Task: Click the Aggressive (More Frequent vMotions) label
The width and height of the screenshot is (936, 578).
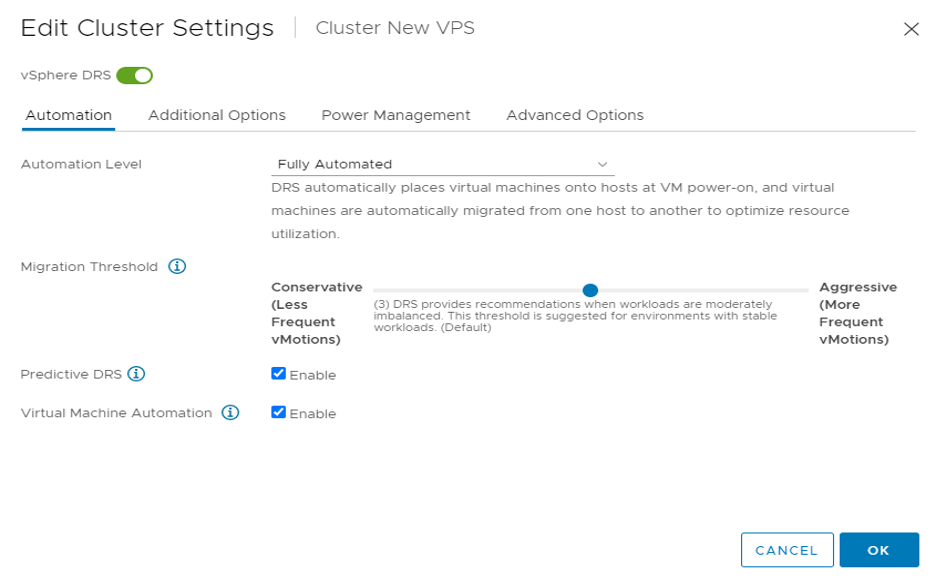Action: click(857, 313)
